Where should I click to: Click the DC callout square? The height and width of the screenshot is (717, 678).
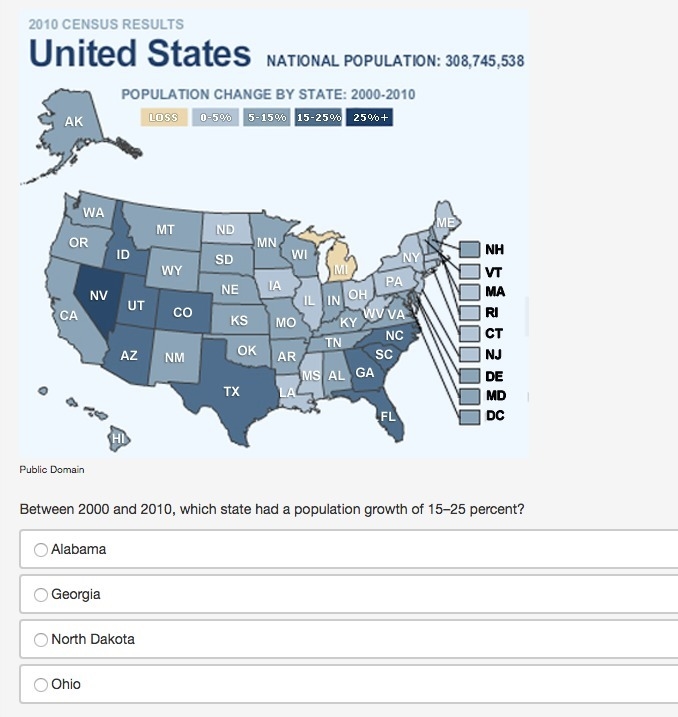[470, 417]
